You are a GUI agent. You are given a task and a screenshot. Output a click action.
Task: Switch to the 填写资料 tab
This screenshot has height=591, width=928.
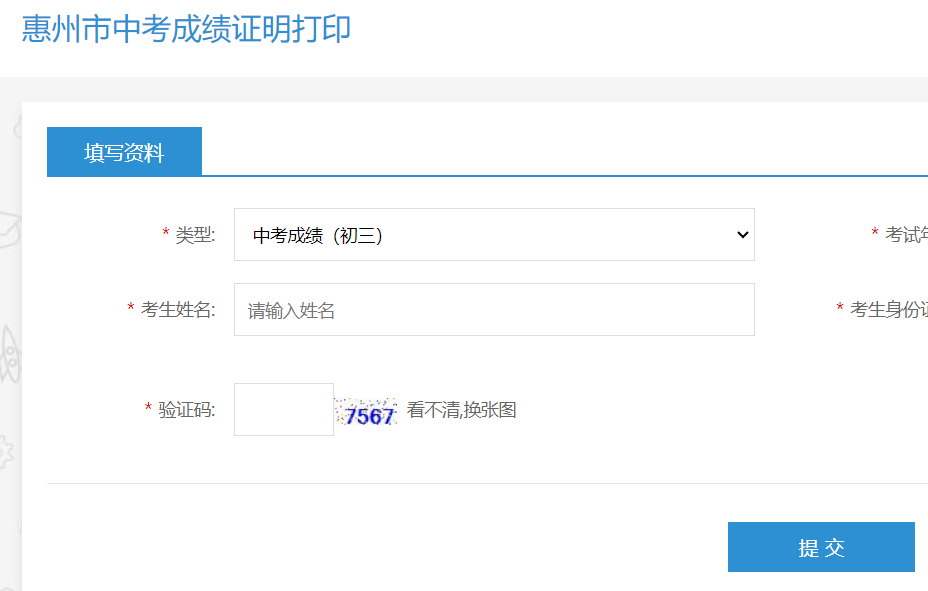click(124, 152)
